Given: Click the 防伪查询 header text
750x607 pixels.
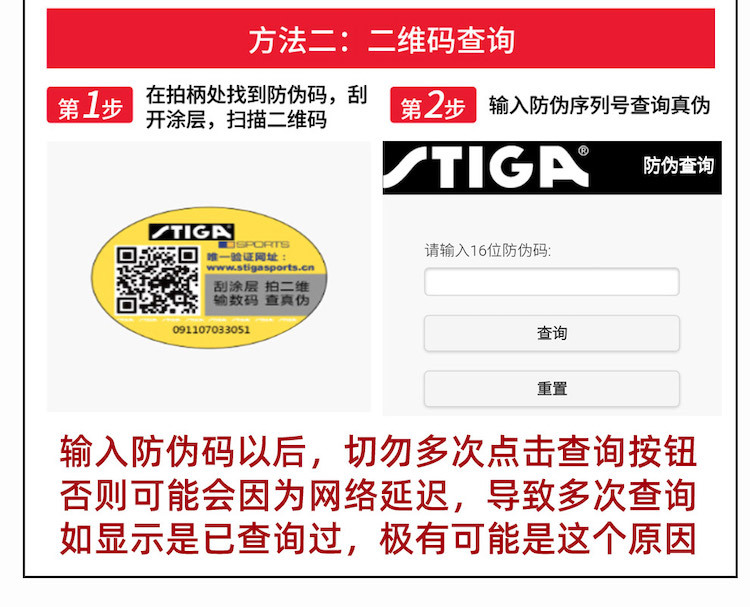Looking at the screenshot, I should [x=678, y=166].
